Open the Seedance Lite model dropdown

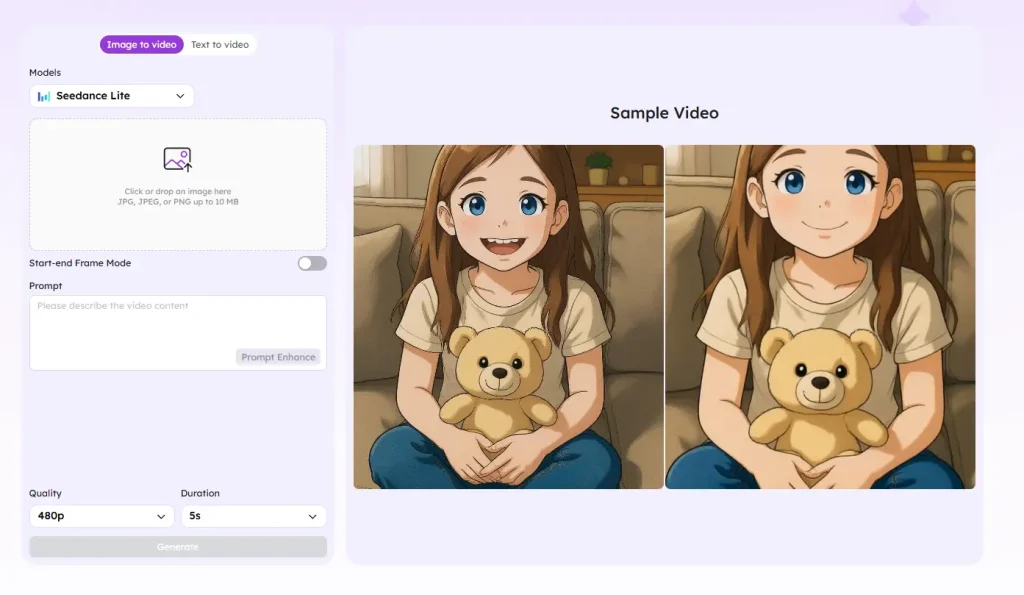tap(111, 96)
